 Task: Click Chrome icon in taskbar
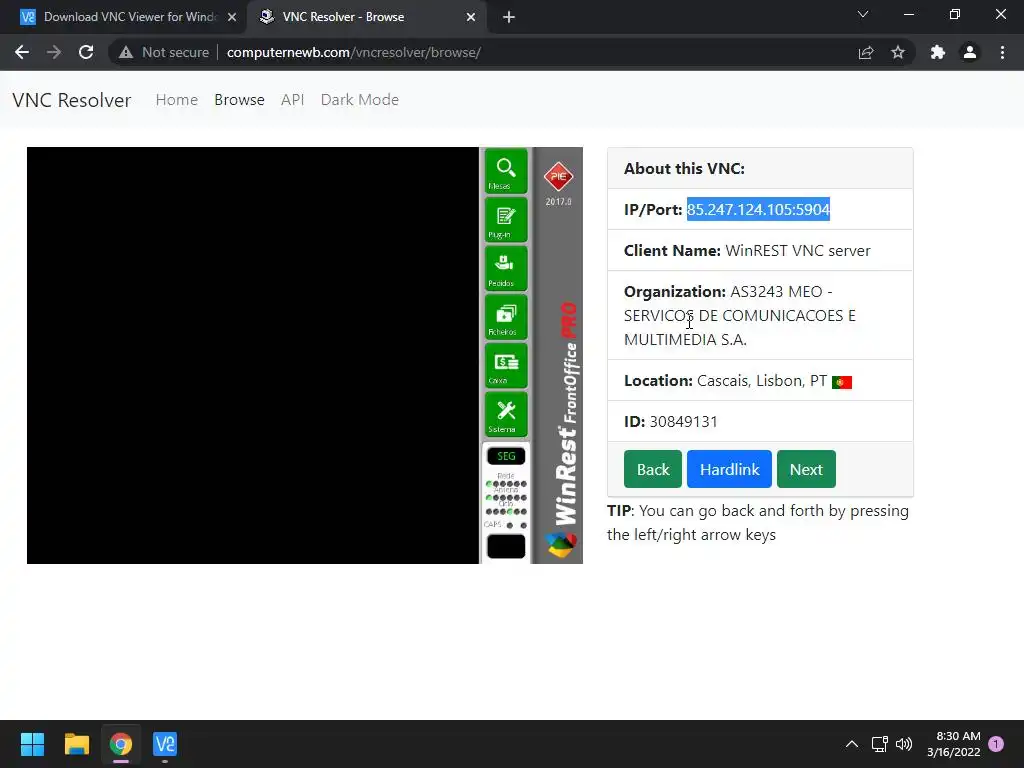point(121,744)
